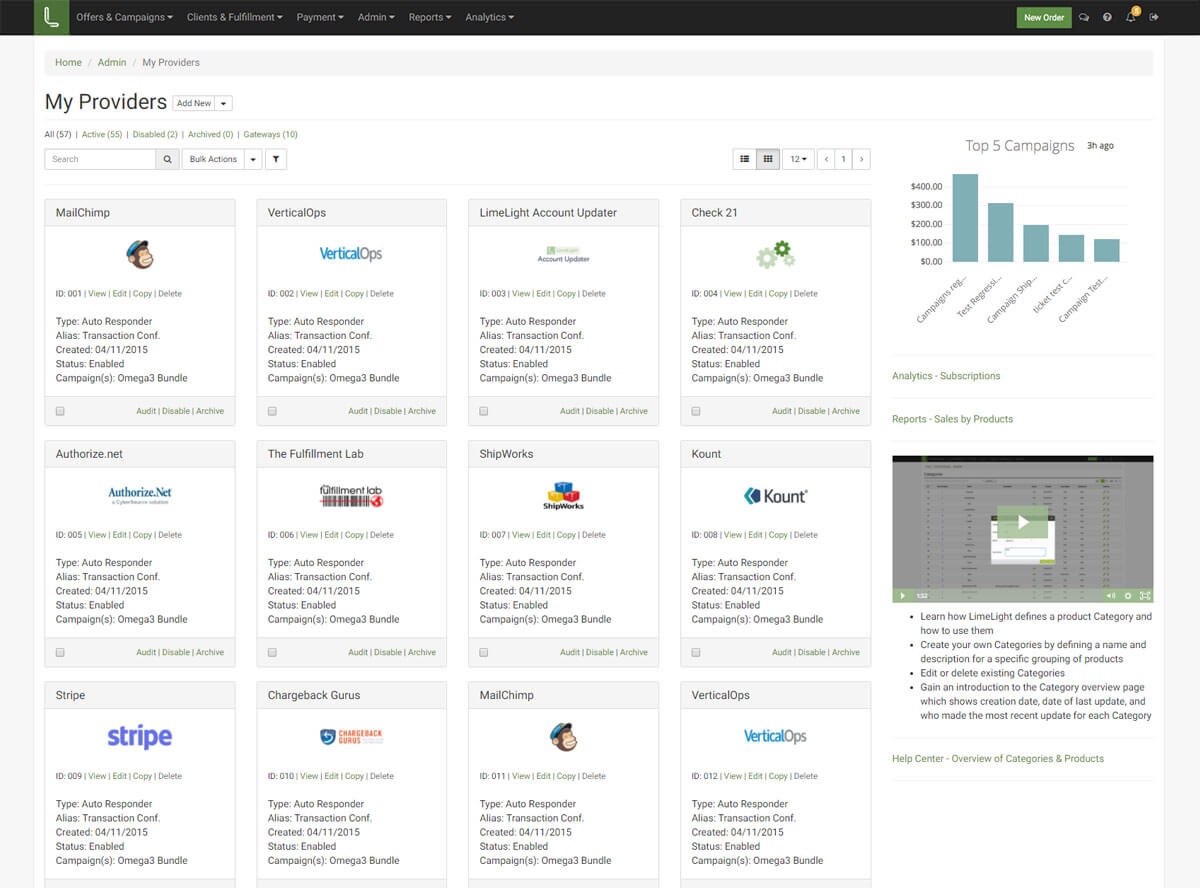The height and width of the screenshot is (888, 1200).
Task: Filter by Active (55) providers
Action: pos(102,134)
